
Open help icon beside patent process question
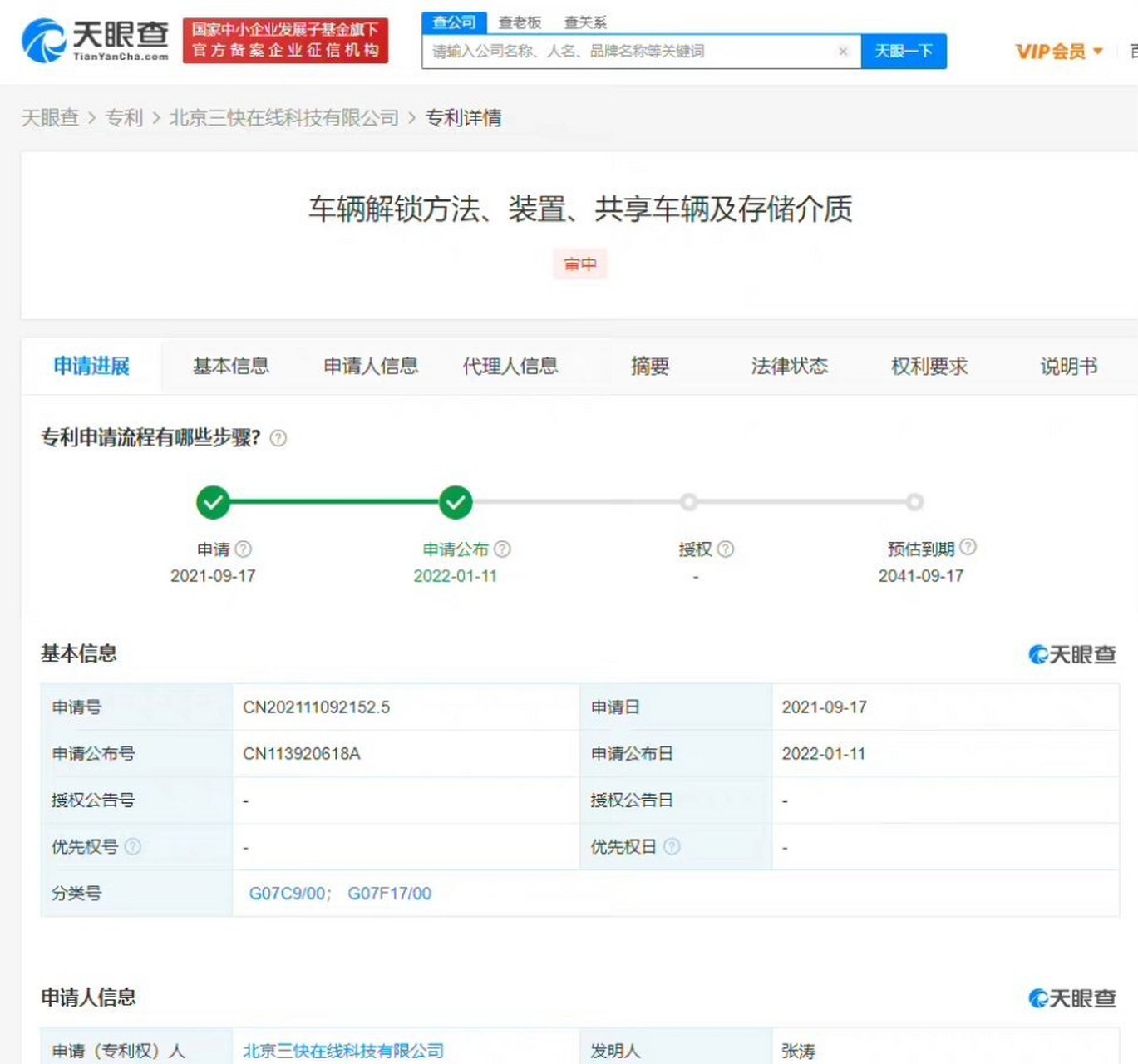[x=278, y=438]
